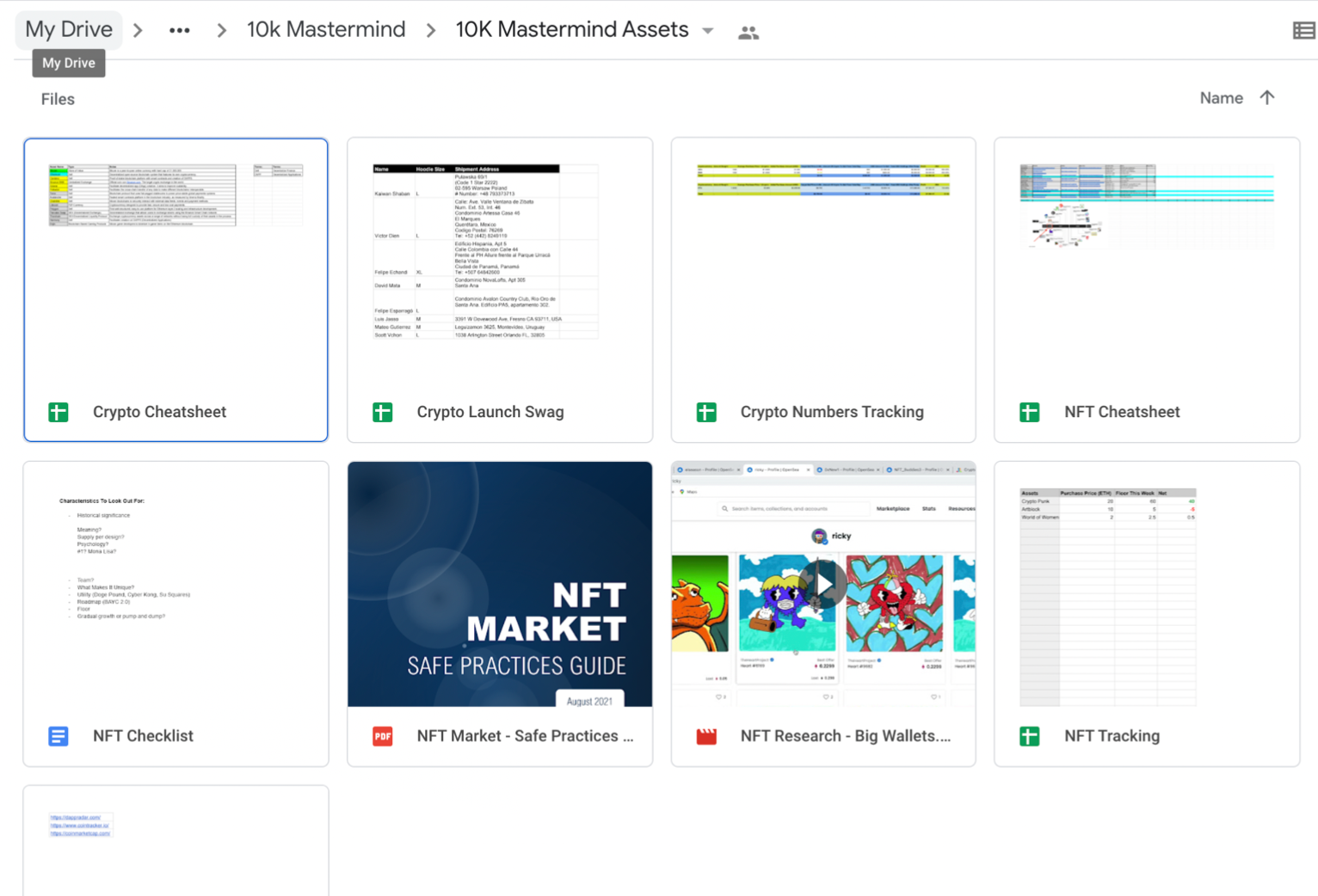Show hidden breadcrumb folders via ellipsis
The width and height of the screenshot is (1318, 896).
(180, 31)
